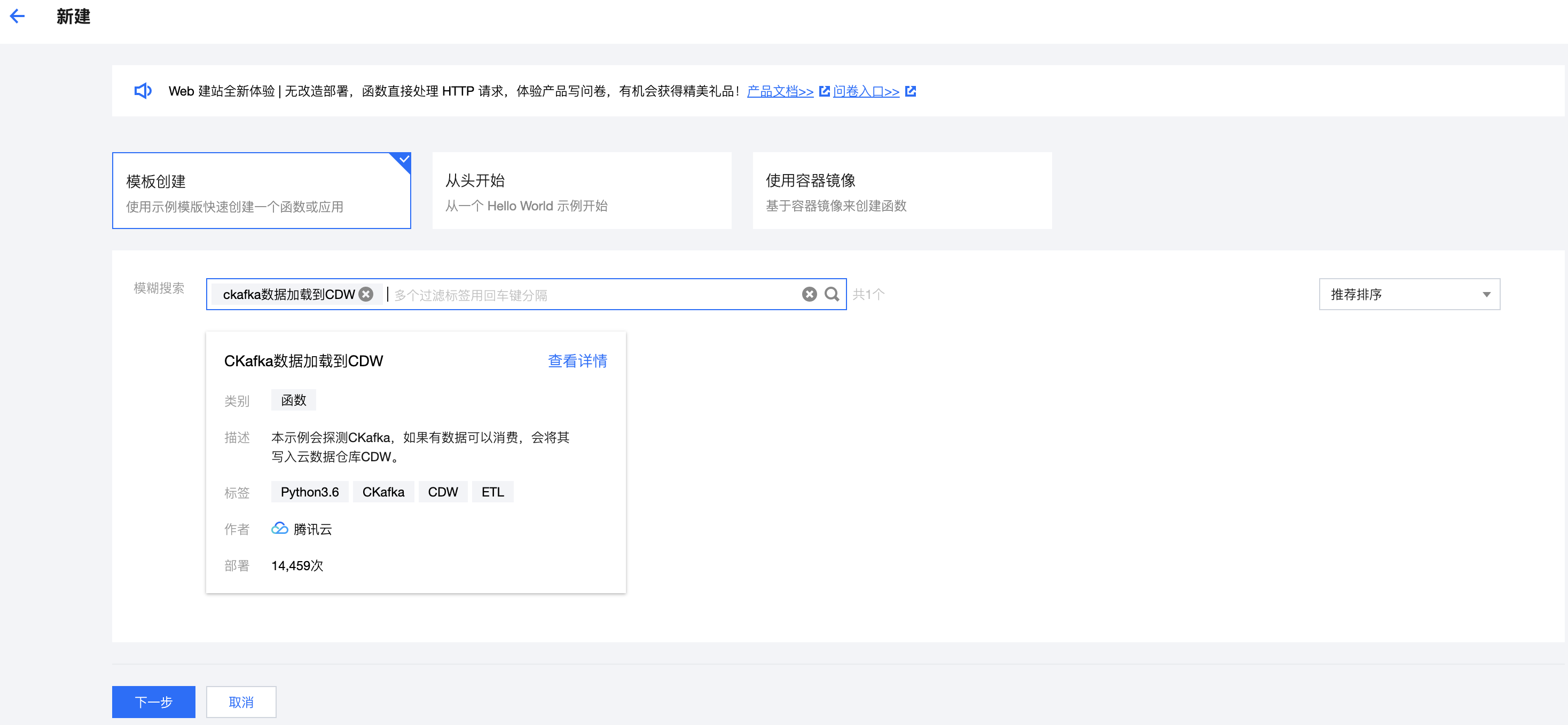This screenshot has width=1568, height=725.
Task: Click the template description text about CKafka
Action: click(x=420, y=447)
